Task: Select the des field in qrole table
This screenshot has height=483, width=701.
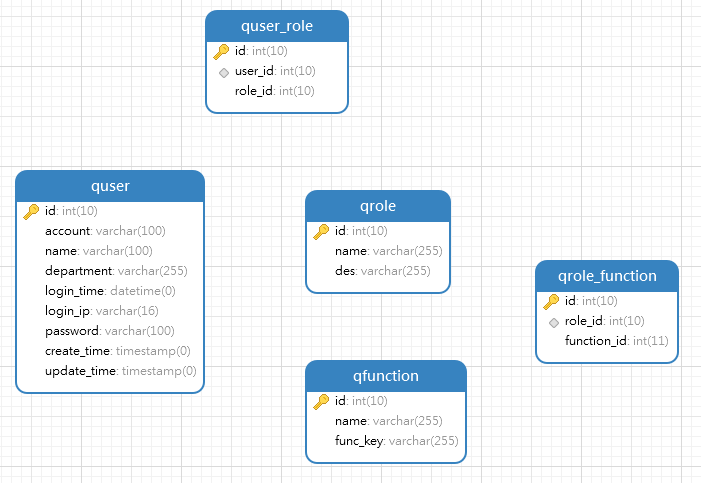Action: coord(383,271)
